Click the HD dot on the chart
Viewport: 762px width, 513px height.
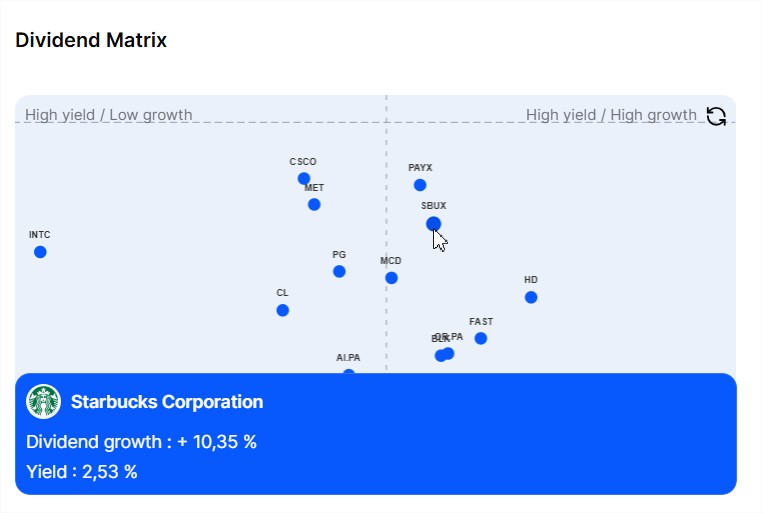(x=531, y=297)
